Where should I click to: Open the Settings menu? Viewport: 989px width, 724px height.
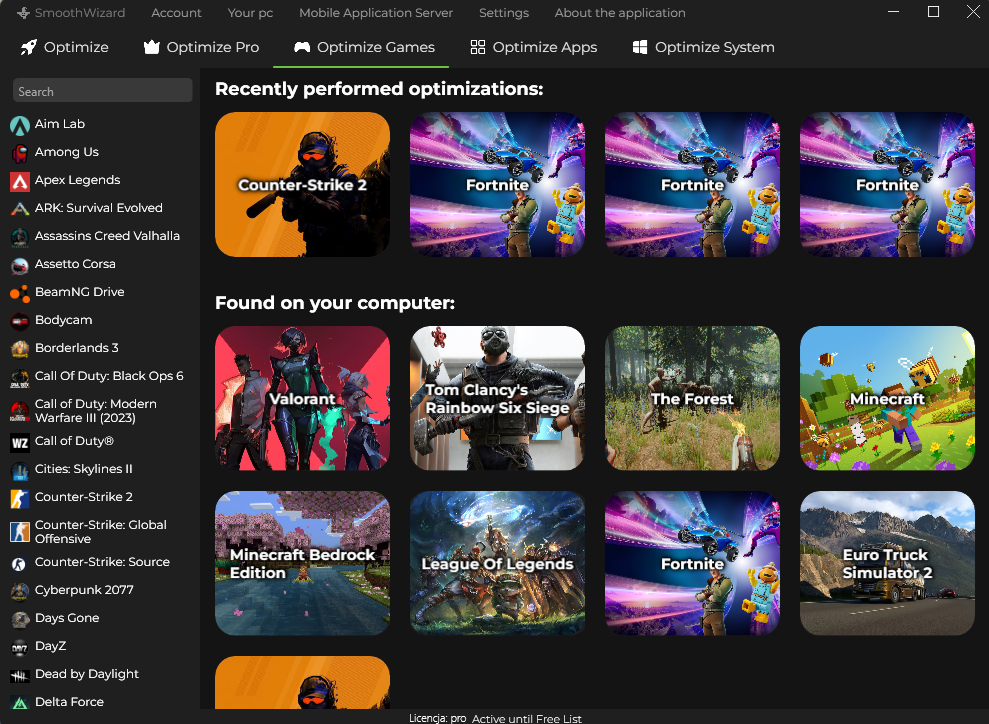503,13
